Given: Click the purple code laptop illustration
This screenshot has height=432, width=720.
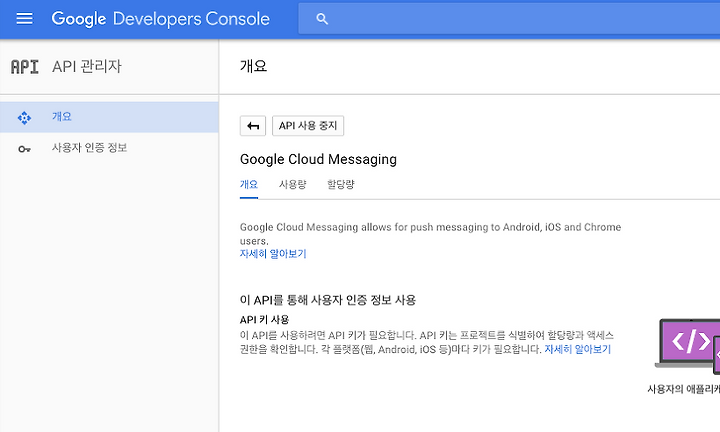Looking at the screenshot, I should pos(688,346).
